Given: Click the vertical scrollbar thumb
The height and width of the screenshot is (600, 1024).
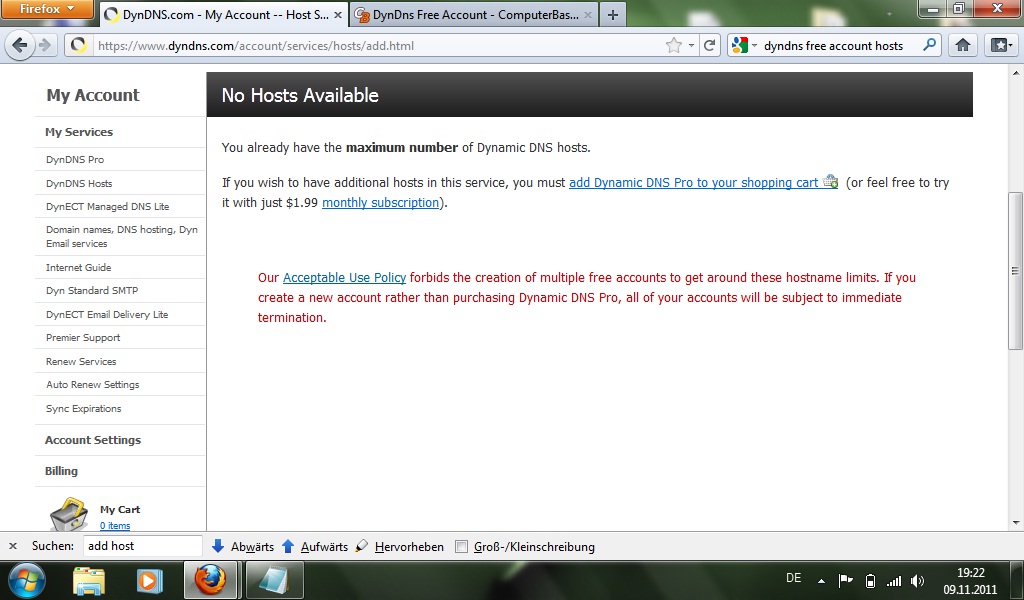Looking at the screenshot, I should [1015, 271].
